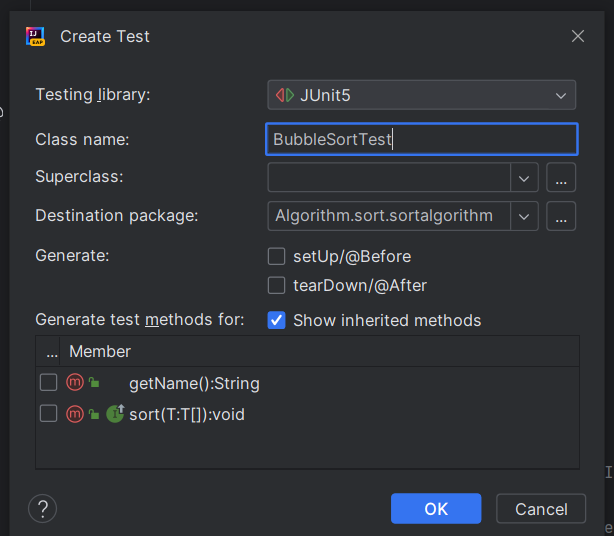Click the Class name field BubbleSortTest
The width and height of the screenshot is (614, 536).
point(422,139)
